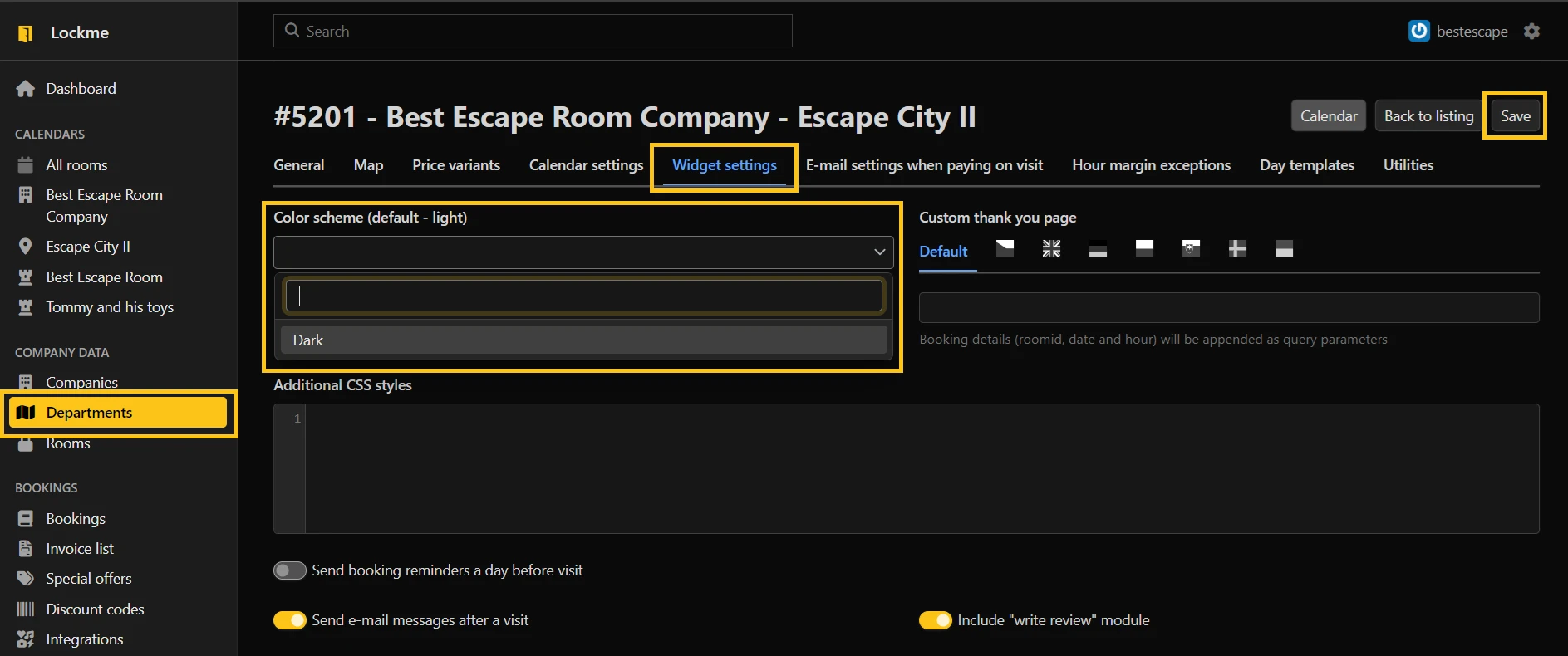This screenshot has height=656, width=1568.
Task: Open the Price variants tab
Action: point(456,165)
